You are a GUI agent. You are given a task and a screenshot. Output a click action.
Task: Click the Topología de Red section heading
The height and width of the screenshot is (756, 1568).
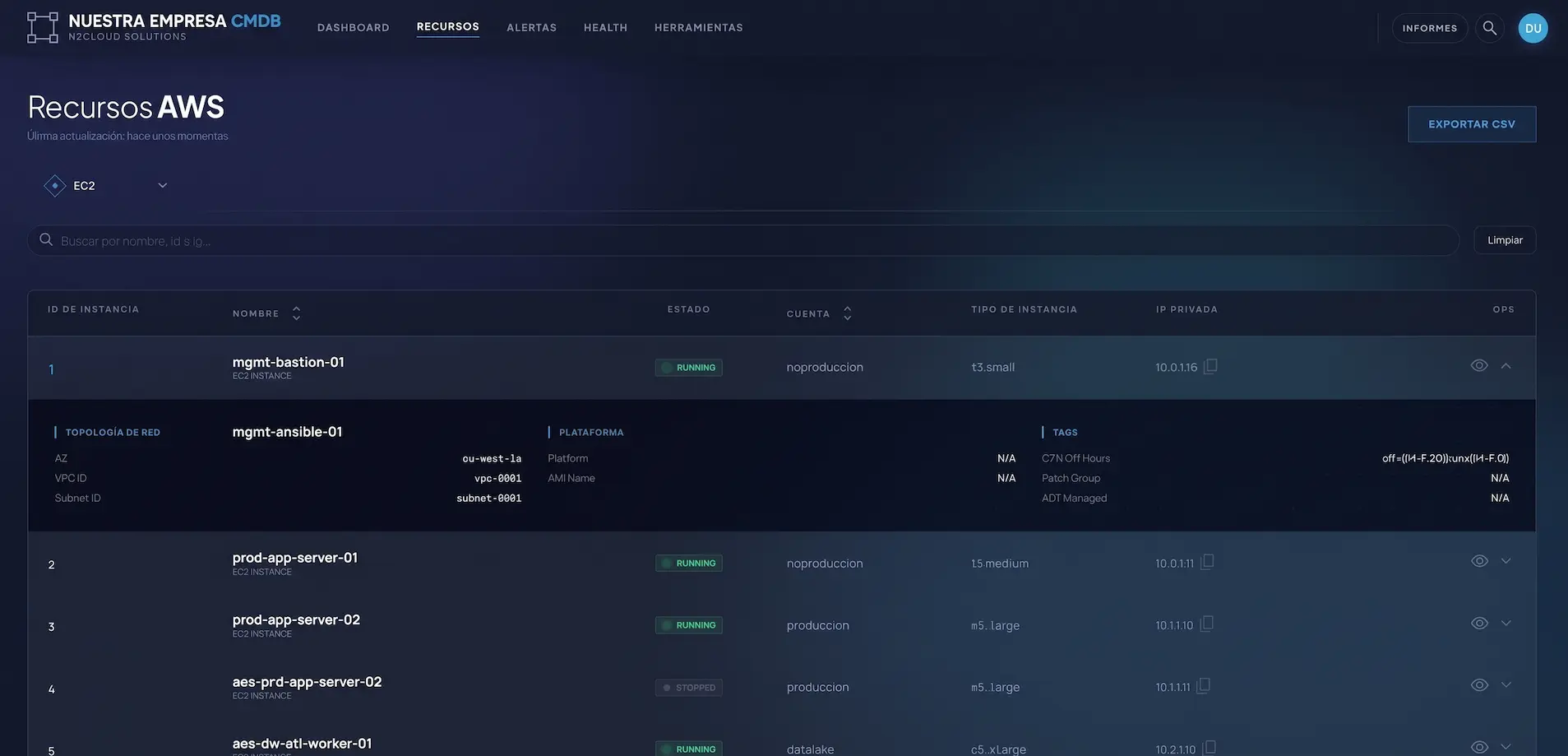coord(113,433)
